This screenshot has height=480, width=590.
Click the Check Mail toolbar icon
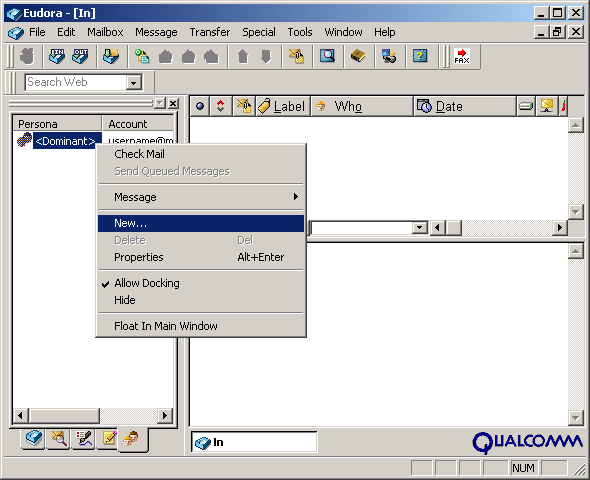pos(111,56)
